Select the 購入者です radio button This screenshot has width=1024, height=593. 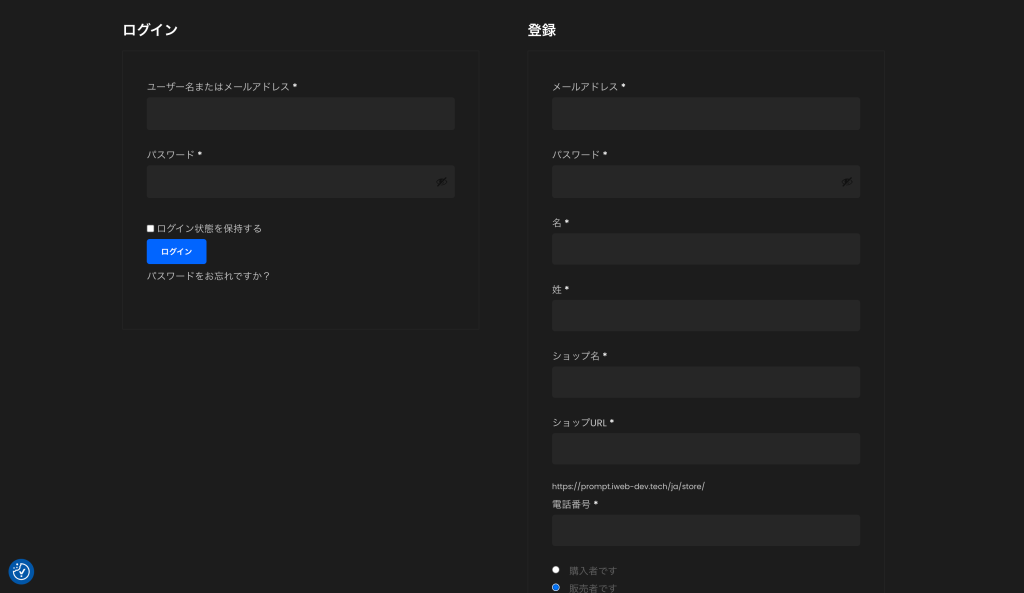[556, 570]
